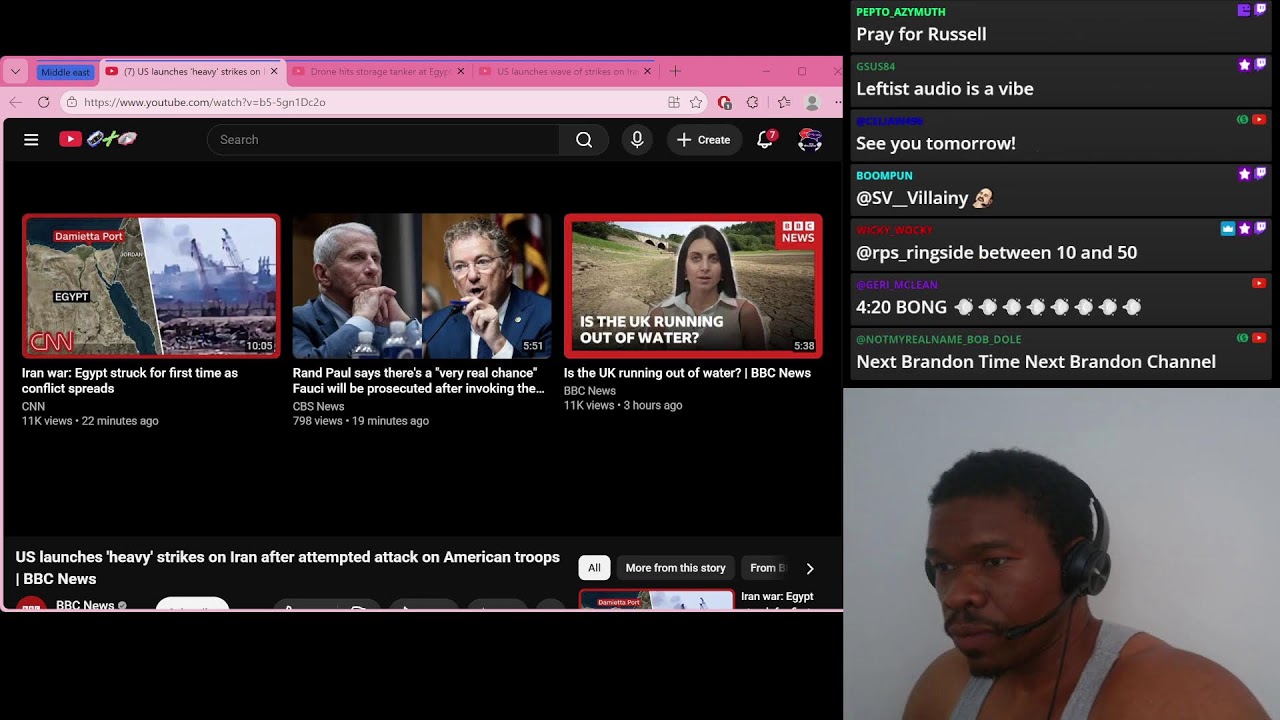Click the apps grid icon in address bar
Viewport: 1280px width, 720px height.
[674, 102]
